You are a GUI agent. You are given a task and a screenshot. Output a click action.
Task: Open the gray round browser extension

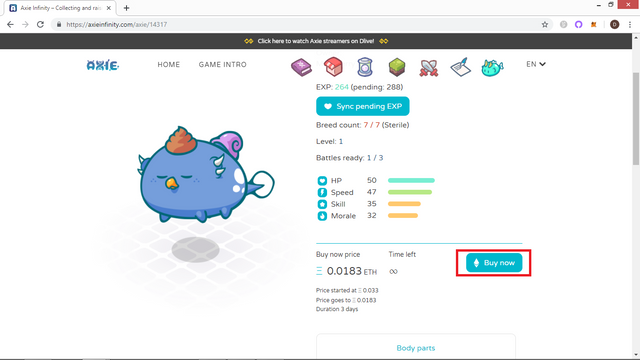(x=563, y=24)
